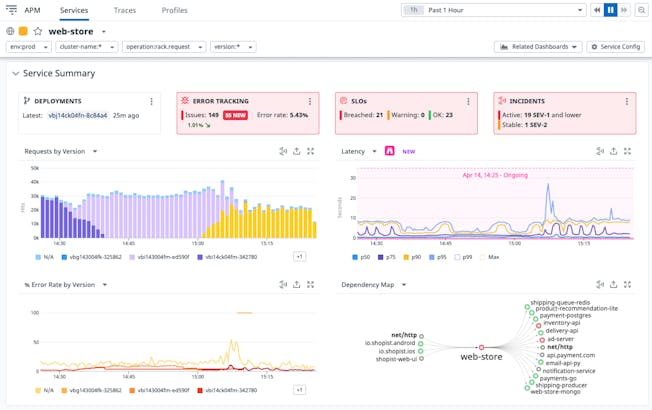Open the APM navigation menu icon
This screenshot has height=410, width=652.
(12, 10)
